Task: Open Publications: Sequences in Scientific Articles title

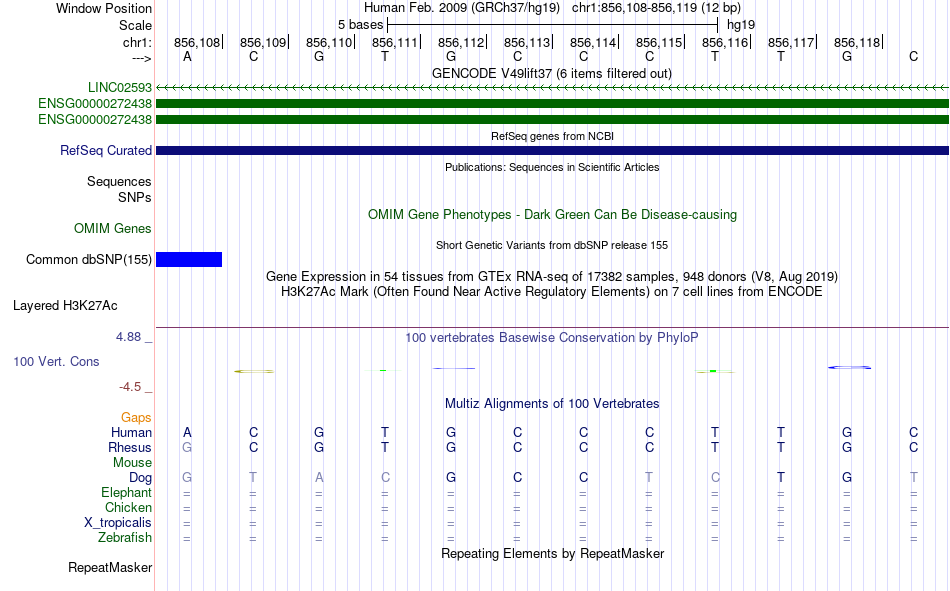Action: pos(552,167)
